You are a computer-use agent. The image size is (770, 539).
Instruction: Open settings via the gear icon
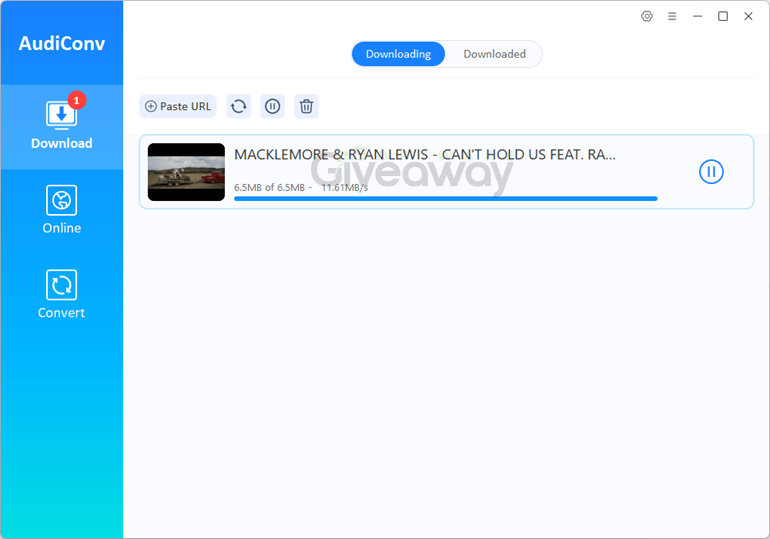tap(647, 16)
